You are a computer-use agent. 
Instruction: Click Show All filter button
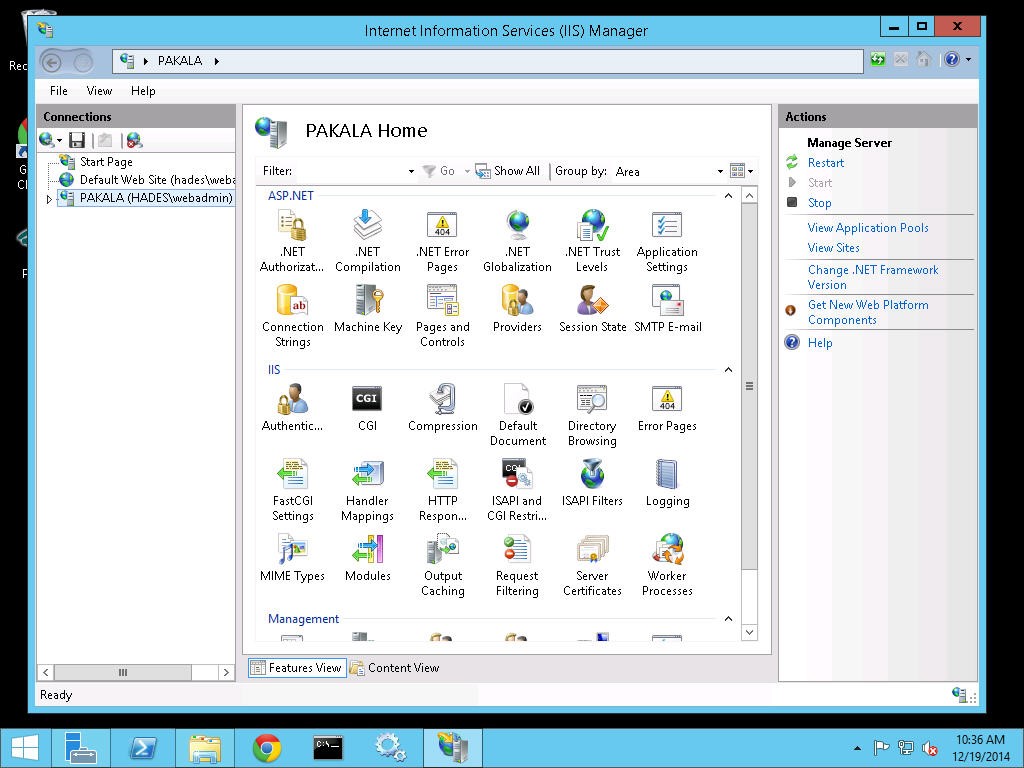(x=508, y=171)
